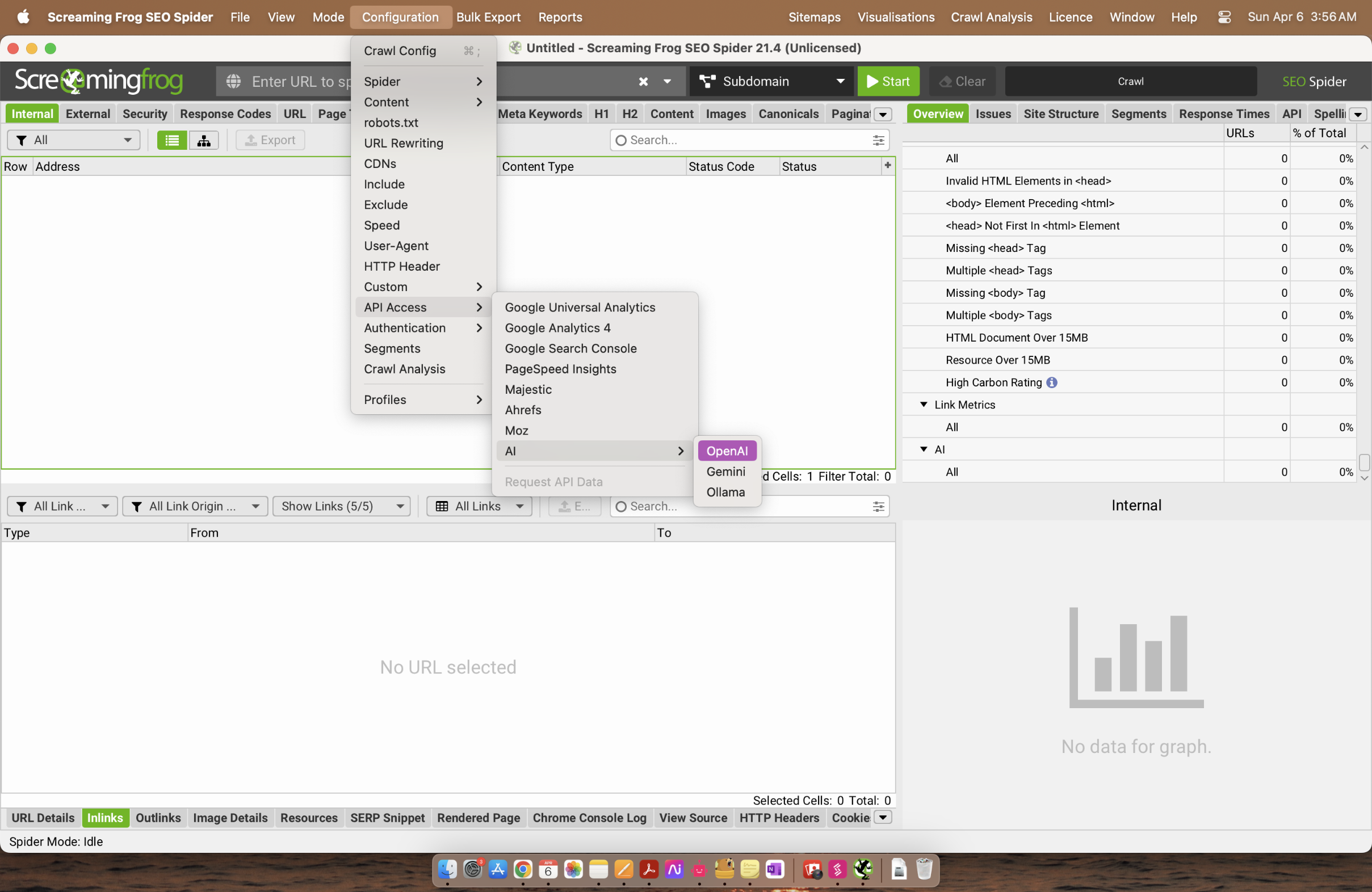The height and width of the screenshot is (892, 1372).
Task: Switch to tree view icon
Action: pos(203,140)
